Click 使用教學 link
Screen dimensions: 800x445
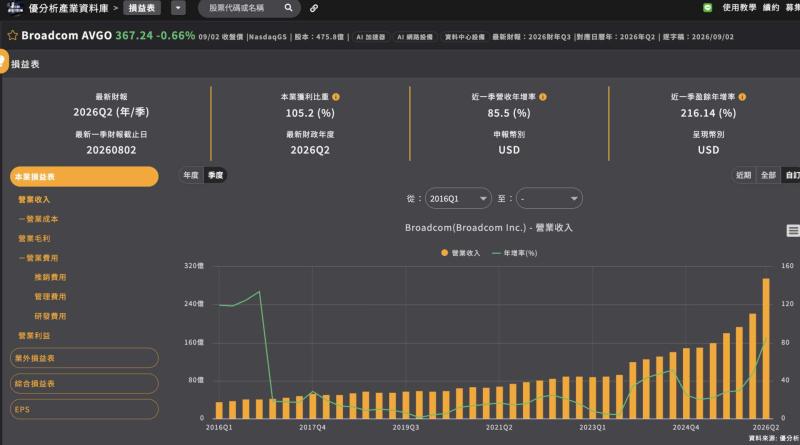(739, 8)
